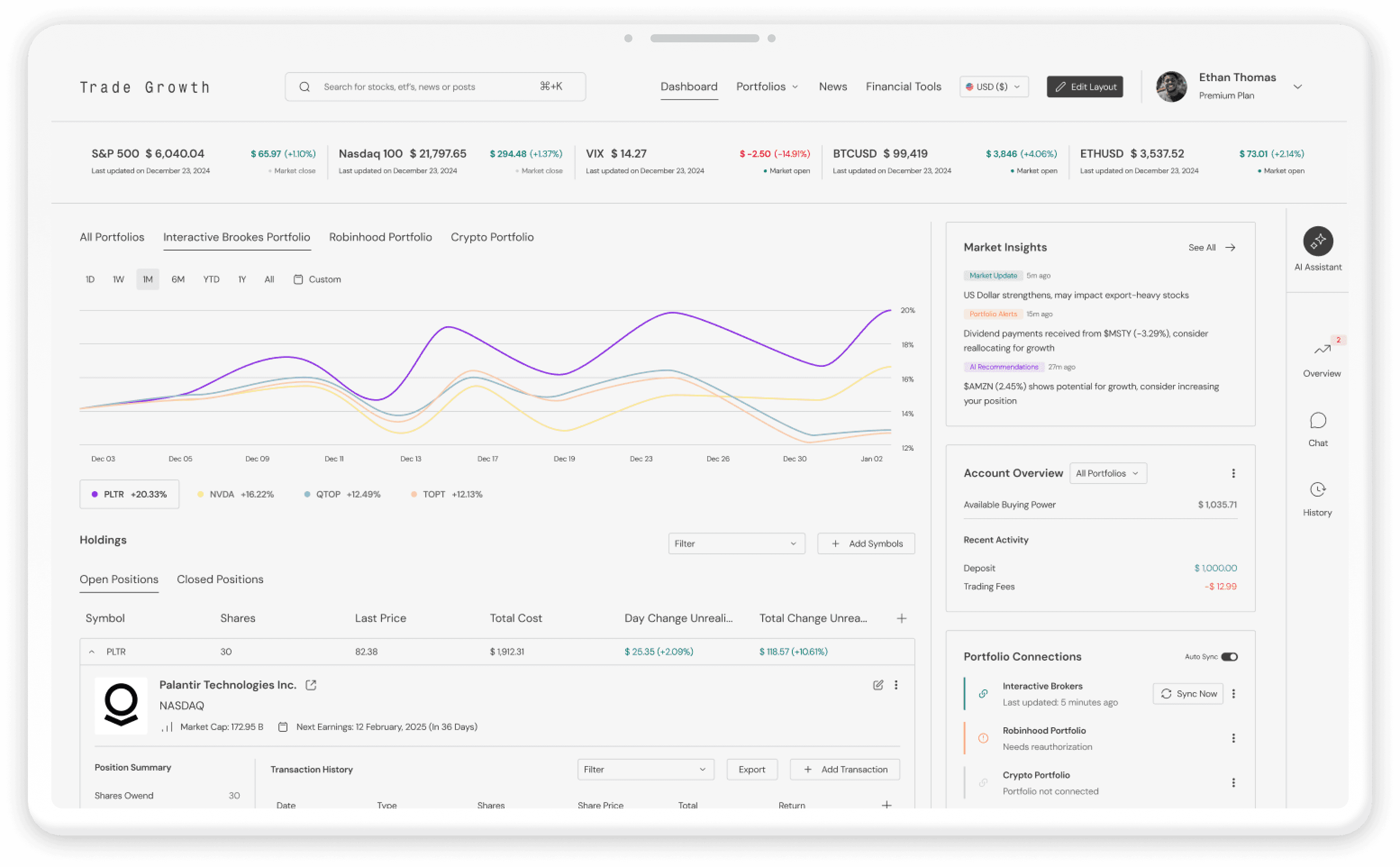Open the History clock icon

1318,490
